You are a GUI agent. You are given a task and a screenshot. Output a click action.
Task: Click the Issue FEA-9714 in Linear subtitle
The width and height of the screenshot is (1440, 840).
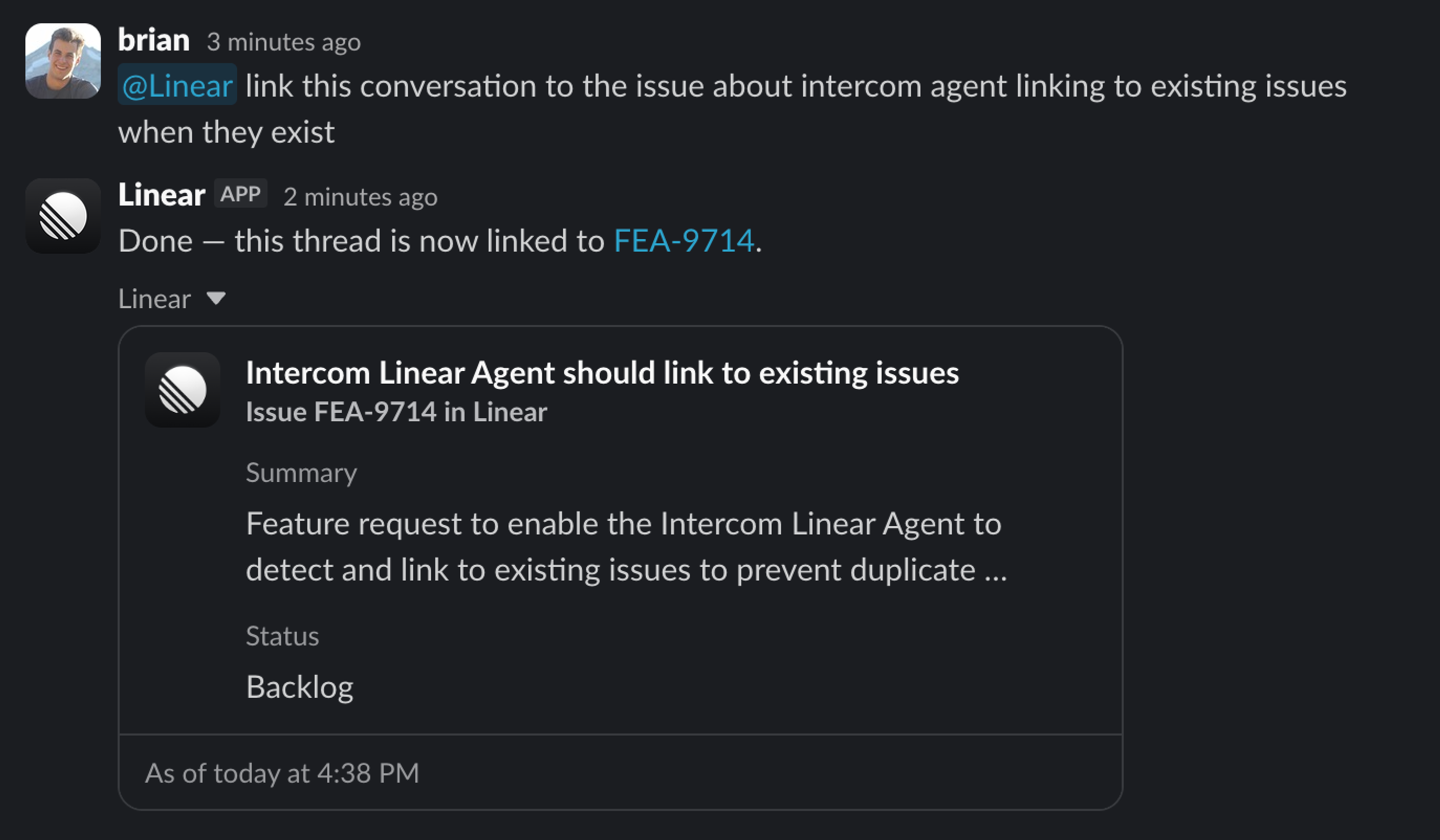coord(396,411)
